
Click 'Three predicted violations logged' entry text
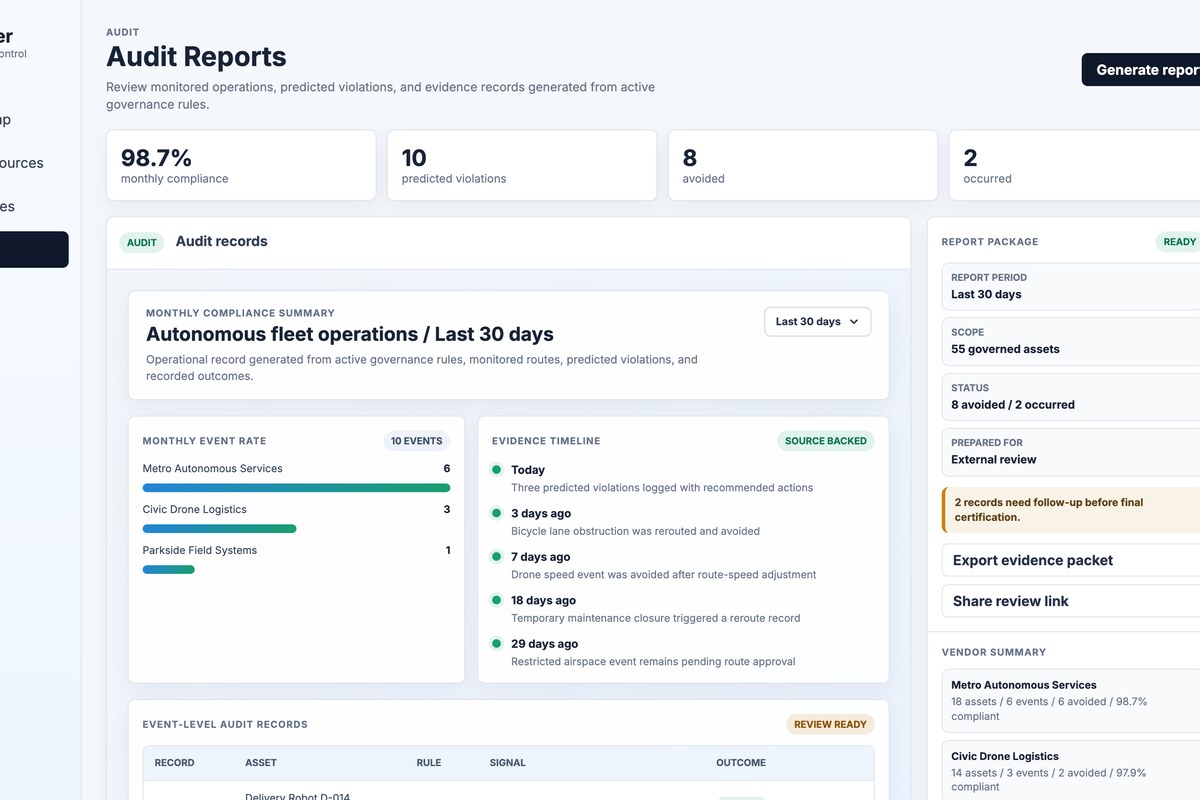[662, 488]
